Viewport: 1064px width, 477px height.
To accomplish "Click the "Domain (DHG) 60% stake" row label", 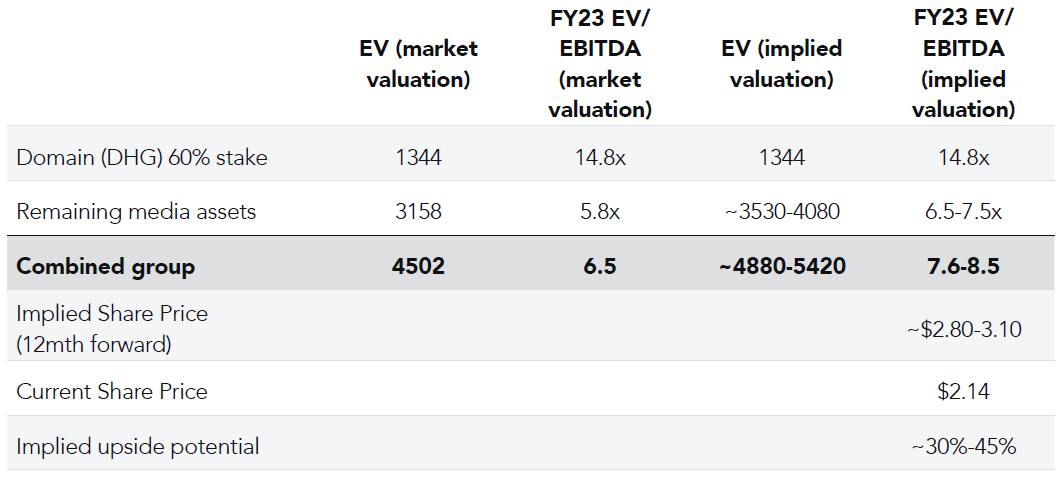I will [x=142, y=157].
